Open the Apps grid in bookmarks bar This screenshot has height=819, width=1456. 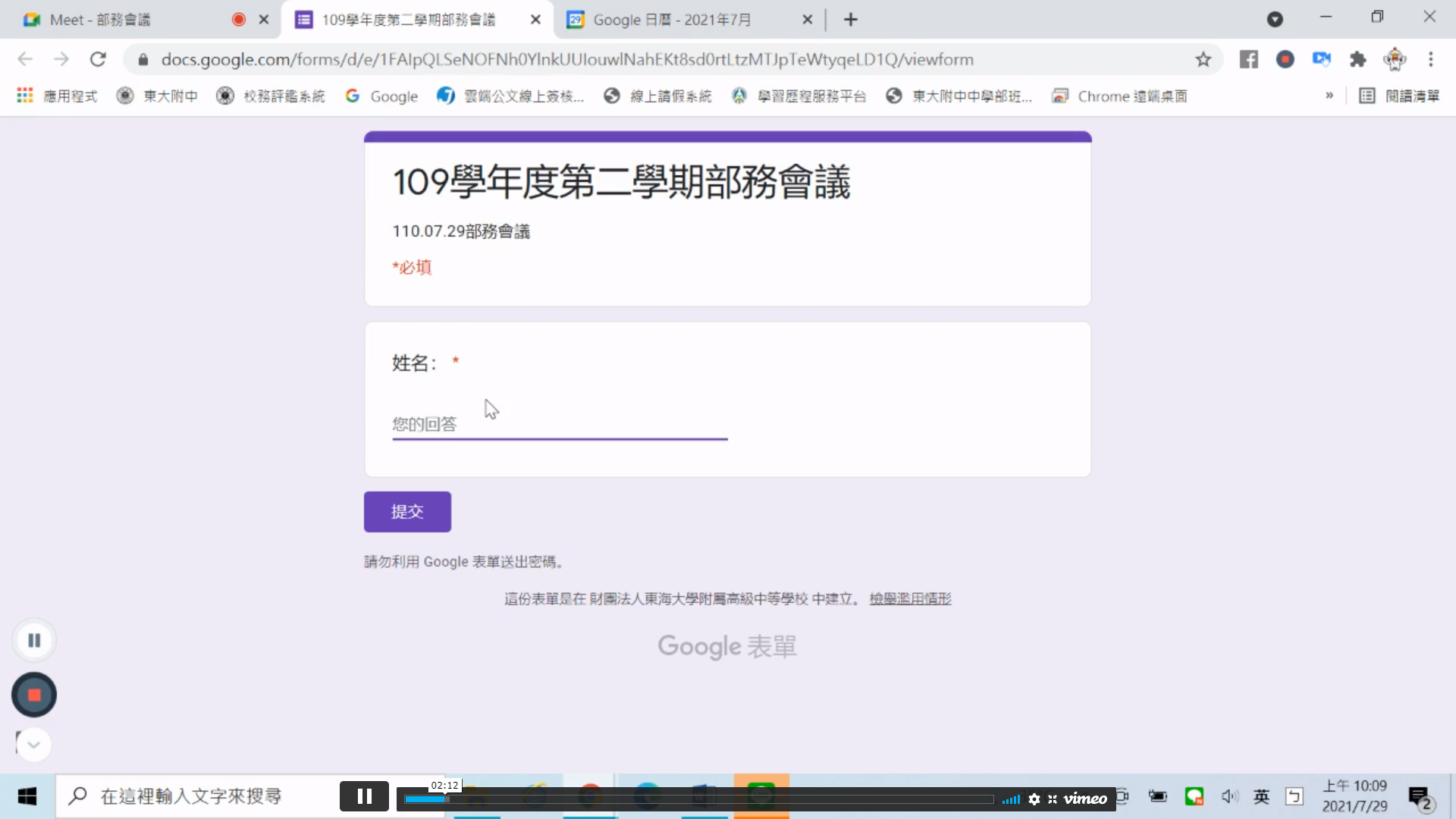(25, 96)
